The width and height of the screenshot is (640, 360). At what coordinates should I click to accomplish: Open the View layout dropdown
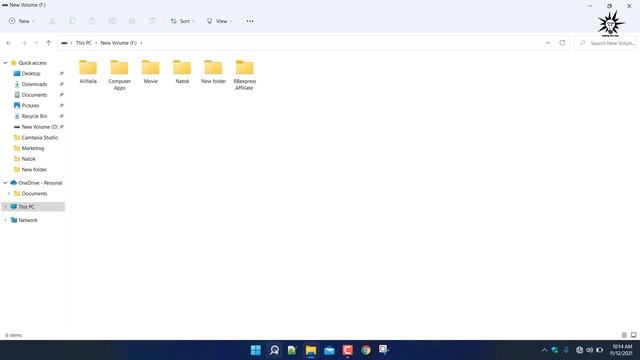pyautogui.click(x=219, y=21)
